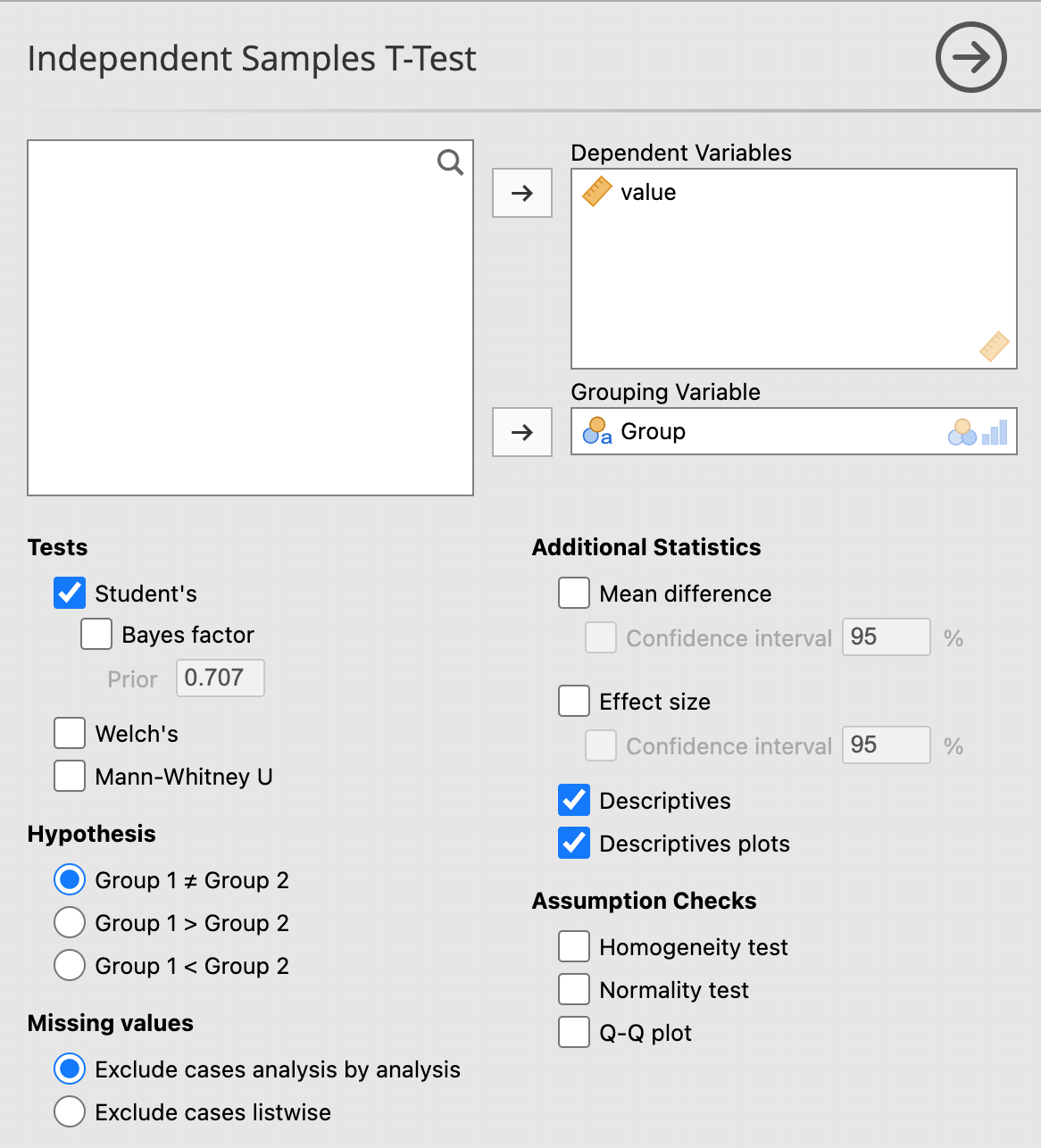
Task: Select Exclude cases listwise for missing values
Action: coord(69,1111)
